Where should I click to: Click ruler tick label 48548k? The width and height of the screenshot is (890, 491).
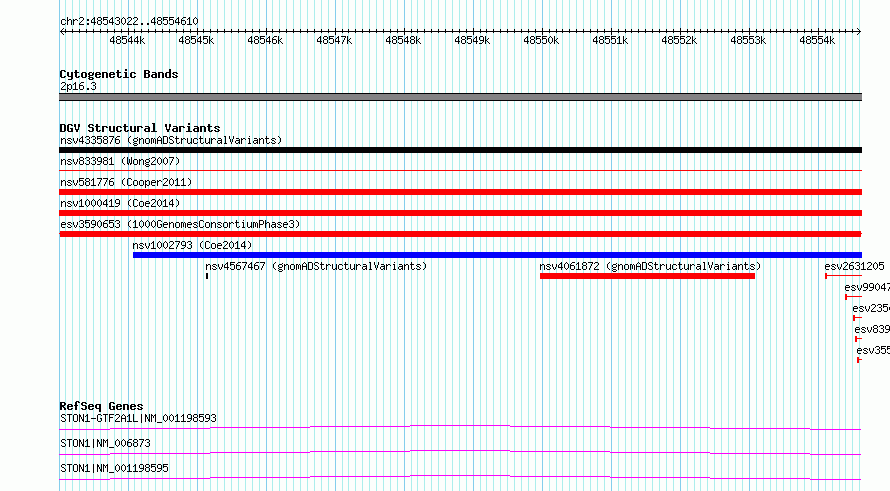(403, 40)
